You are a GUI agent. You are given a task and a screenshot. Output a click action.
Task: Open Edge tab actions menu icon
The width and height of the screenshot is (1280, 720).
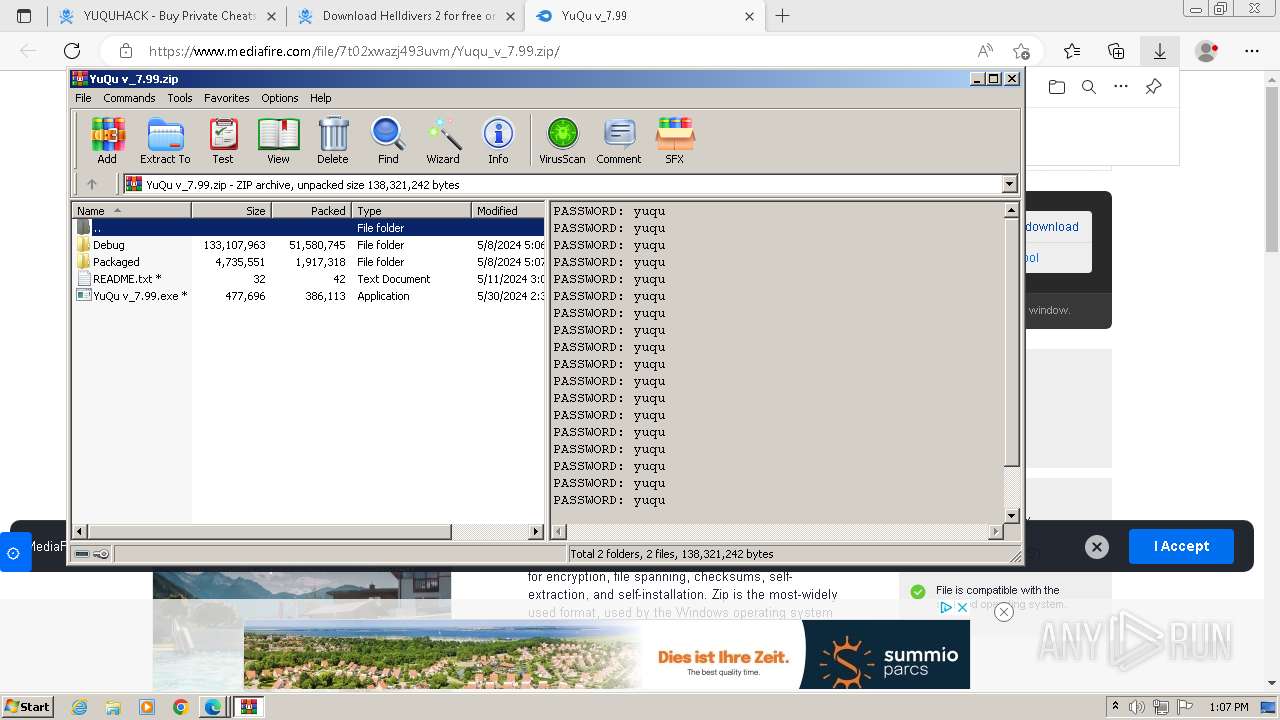point(24,16)
